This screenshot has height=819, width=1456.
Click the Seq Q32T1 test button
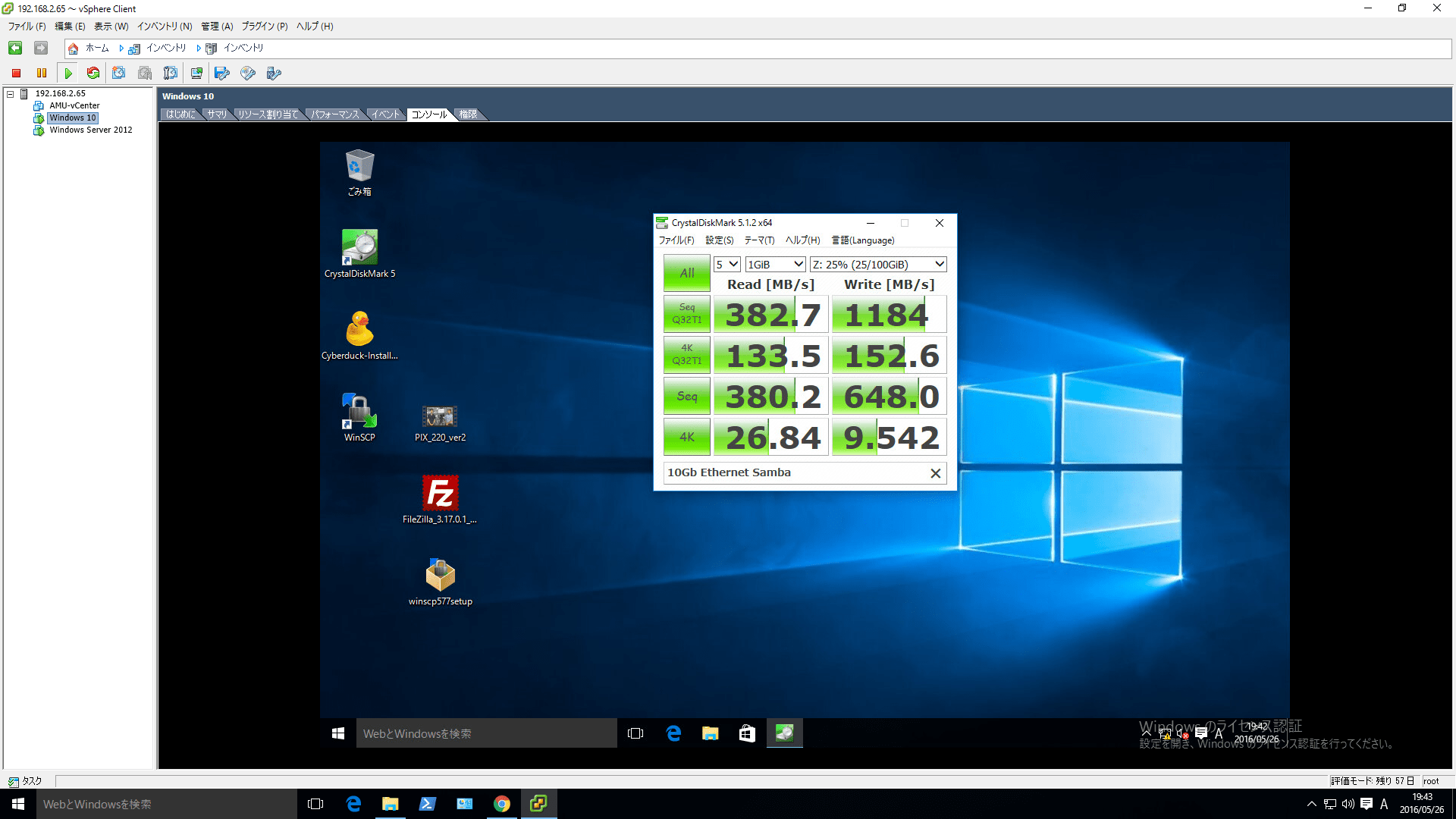(687, 314)
